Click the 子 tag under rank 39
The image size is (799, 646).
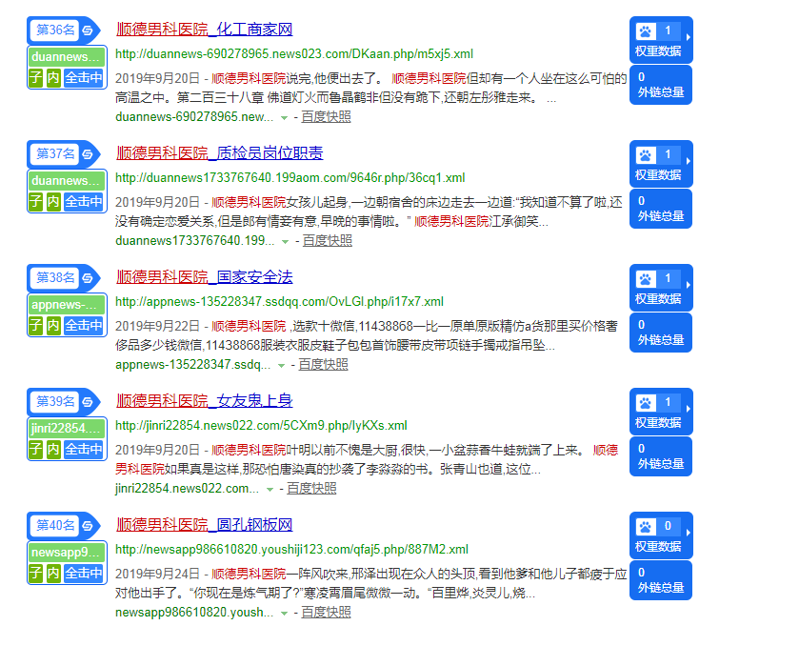tap(36, 449)
